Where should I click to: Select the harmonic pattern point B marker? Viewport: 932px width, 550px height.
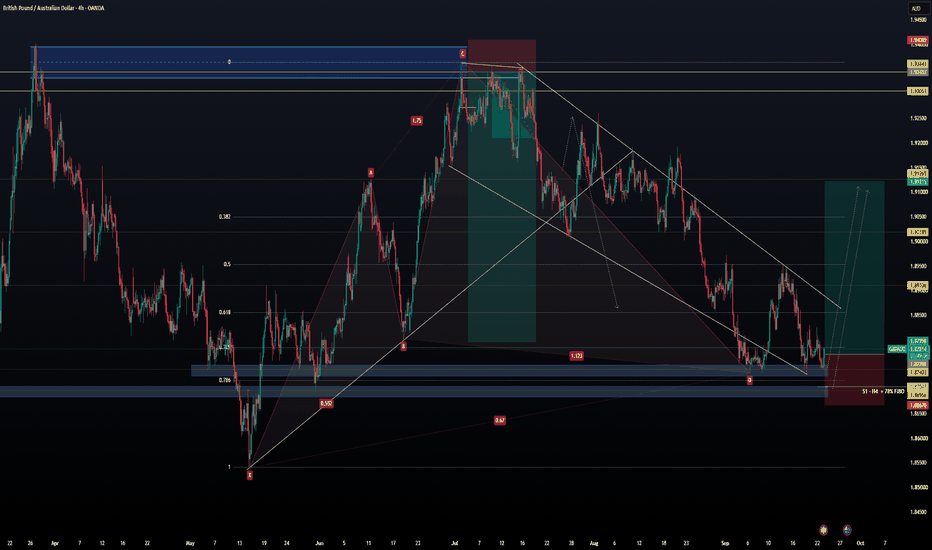403,346
